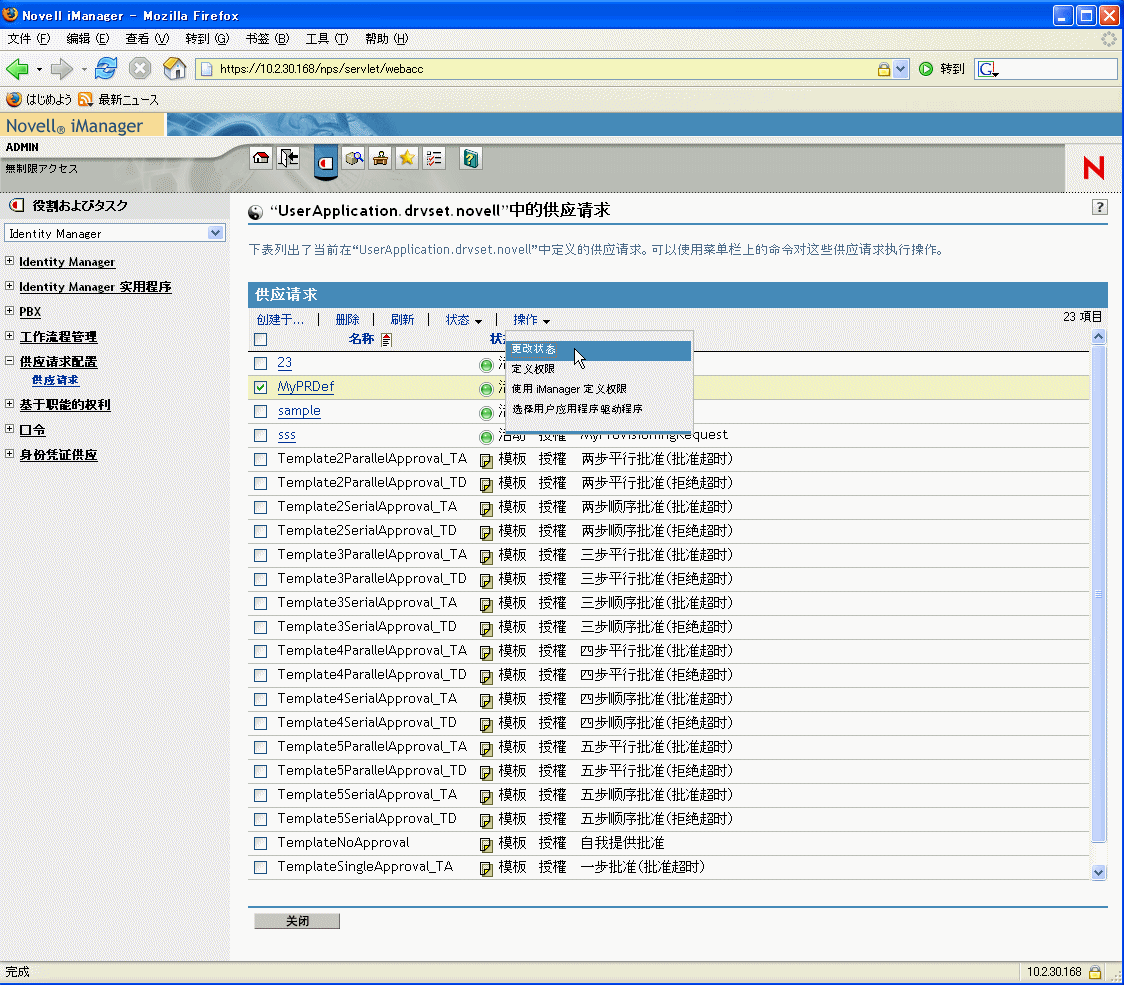
Task: Click the question mark help icon
Action: click(x=1100, y=207)
